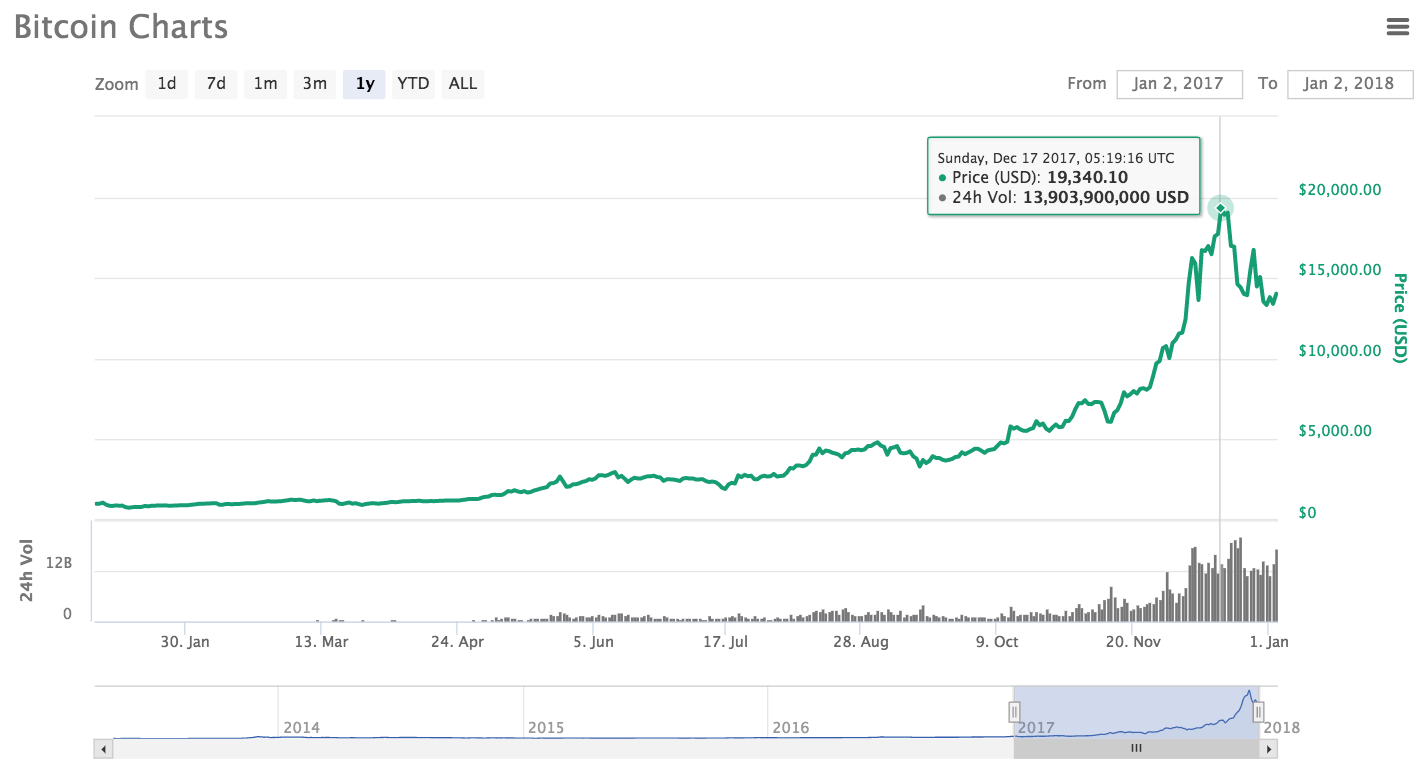This screenshot has height=780, width=1420.
Task: Click the tooltip price value 19,340.10
Action: 1087,177
